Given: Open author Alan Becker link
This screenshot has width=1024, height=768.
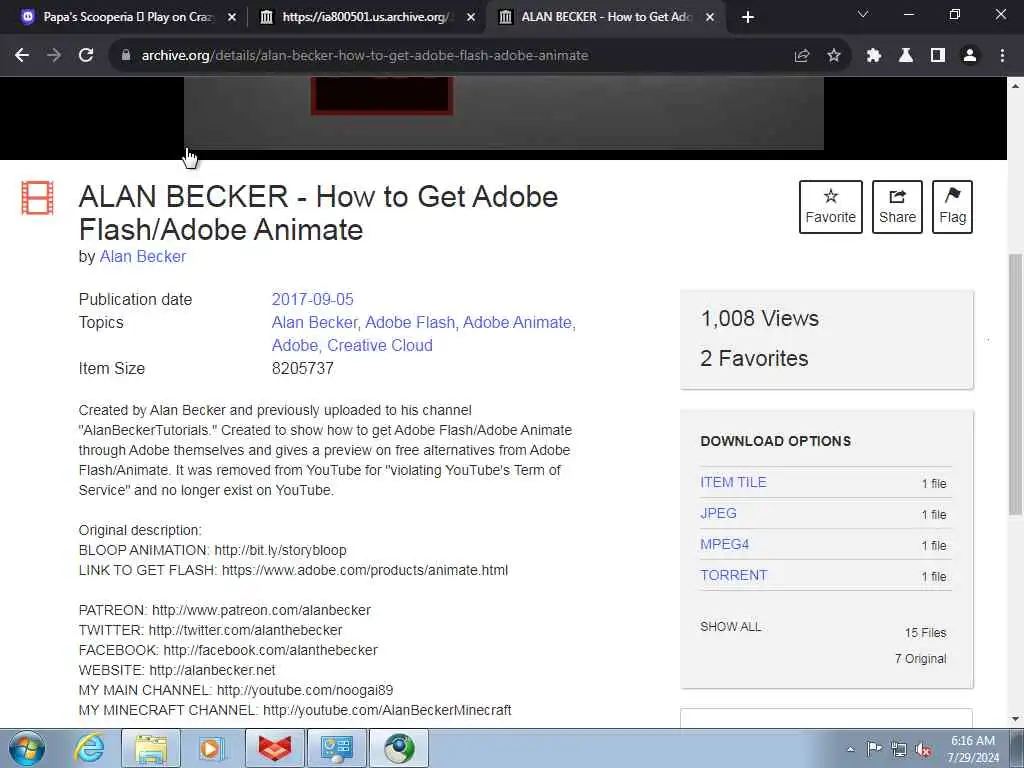Looking at the screenshot, I should click(x=142, y=257).
